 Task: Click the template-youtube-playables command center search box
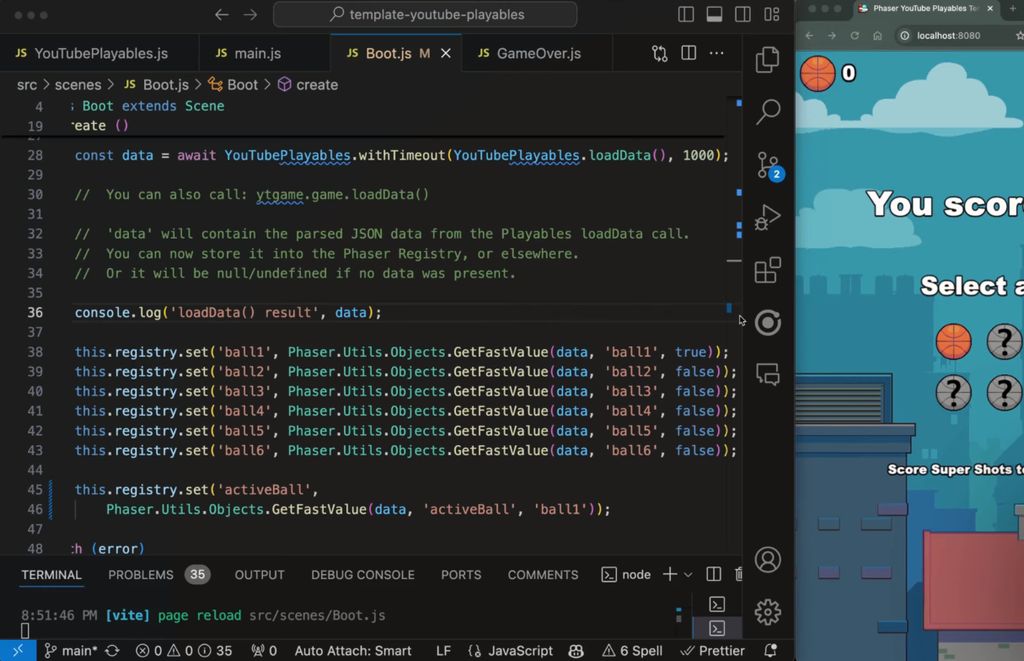425,14
